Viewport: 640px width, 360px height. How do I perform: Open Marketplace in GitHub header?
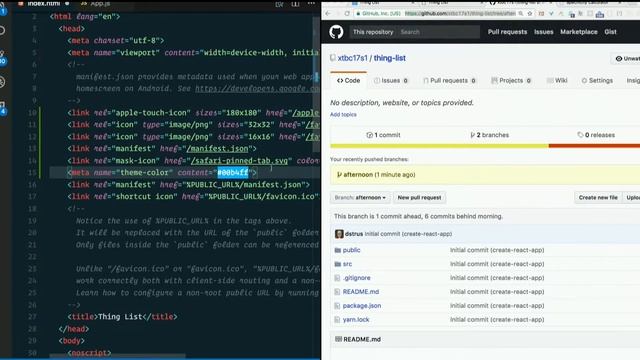(x=579, y=32)
